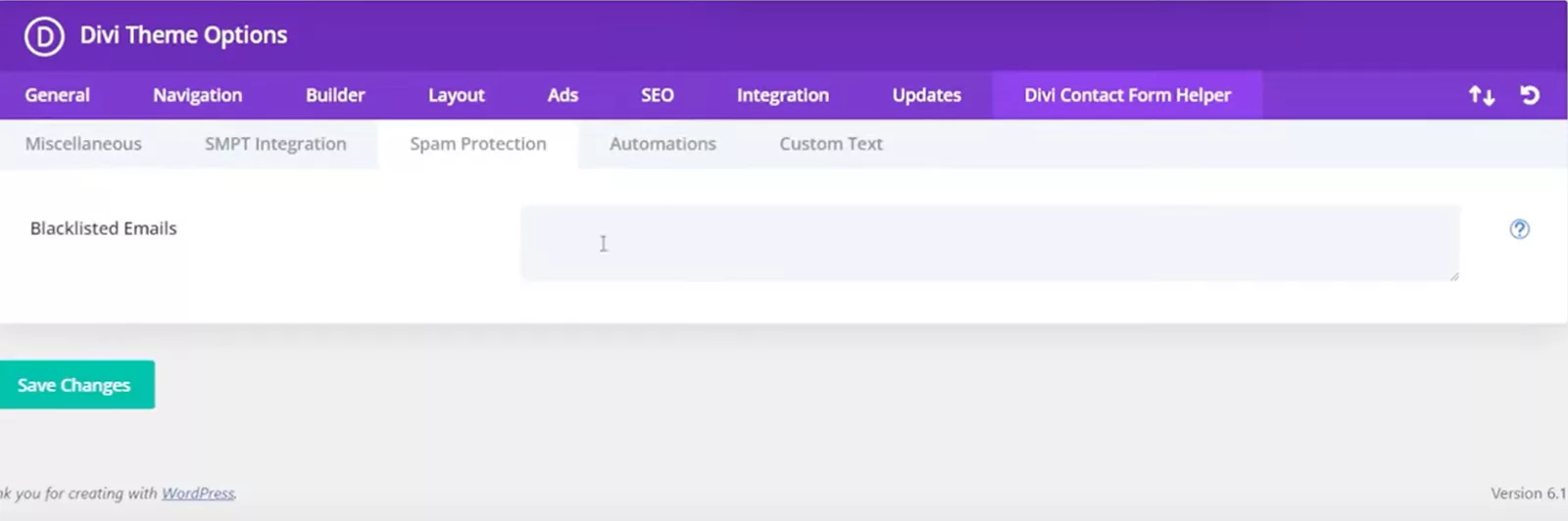Viewport: 1568px width, 521px height.
Task: Open the Miscellaneous sub-tab
Action: pyautogui.click(x=83, y=144)
